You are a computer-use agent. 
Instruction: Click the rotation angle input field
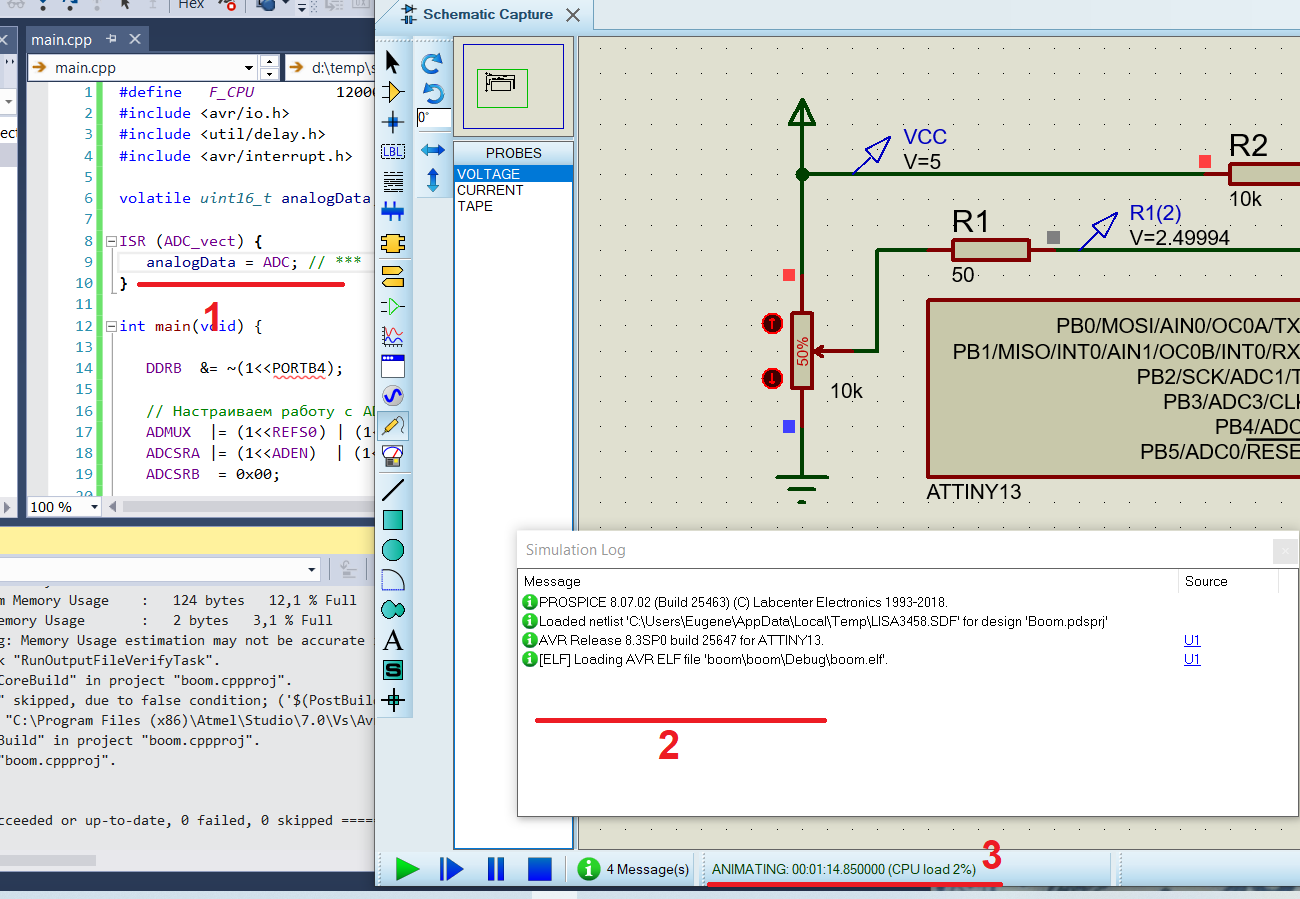[433, 118]
